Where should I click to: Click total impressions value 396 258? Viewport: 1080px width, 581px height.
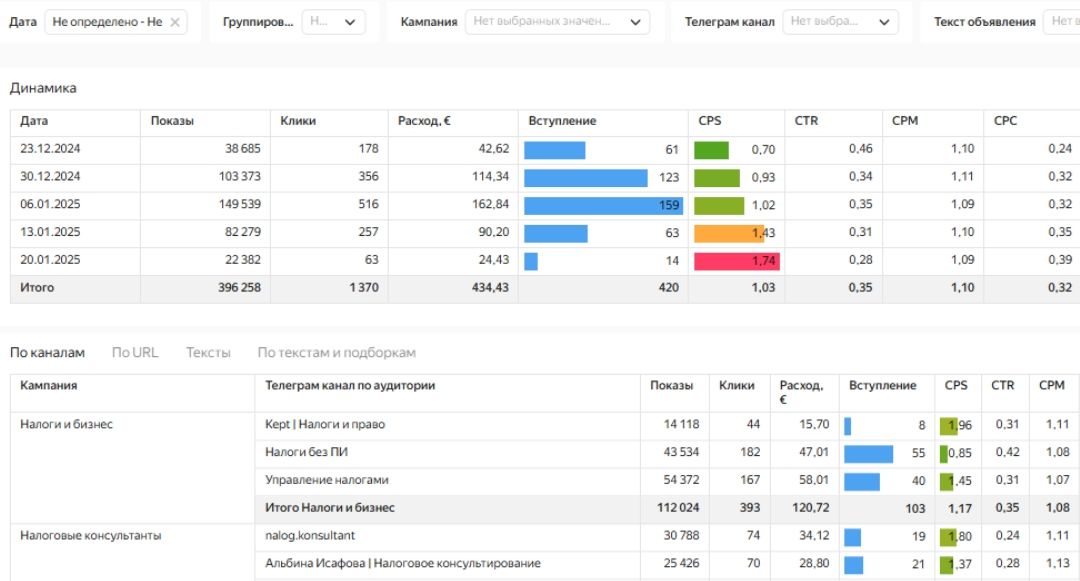tap(239, 288)
